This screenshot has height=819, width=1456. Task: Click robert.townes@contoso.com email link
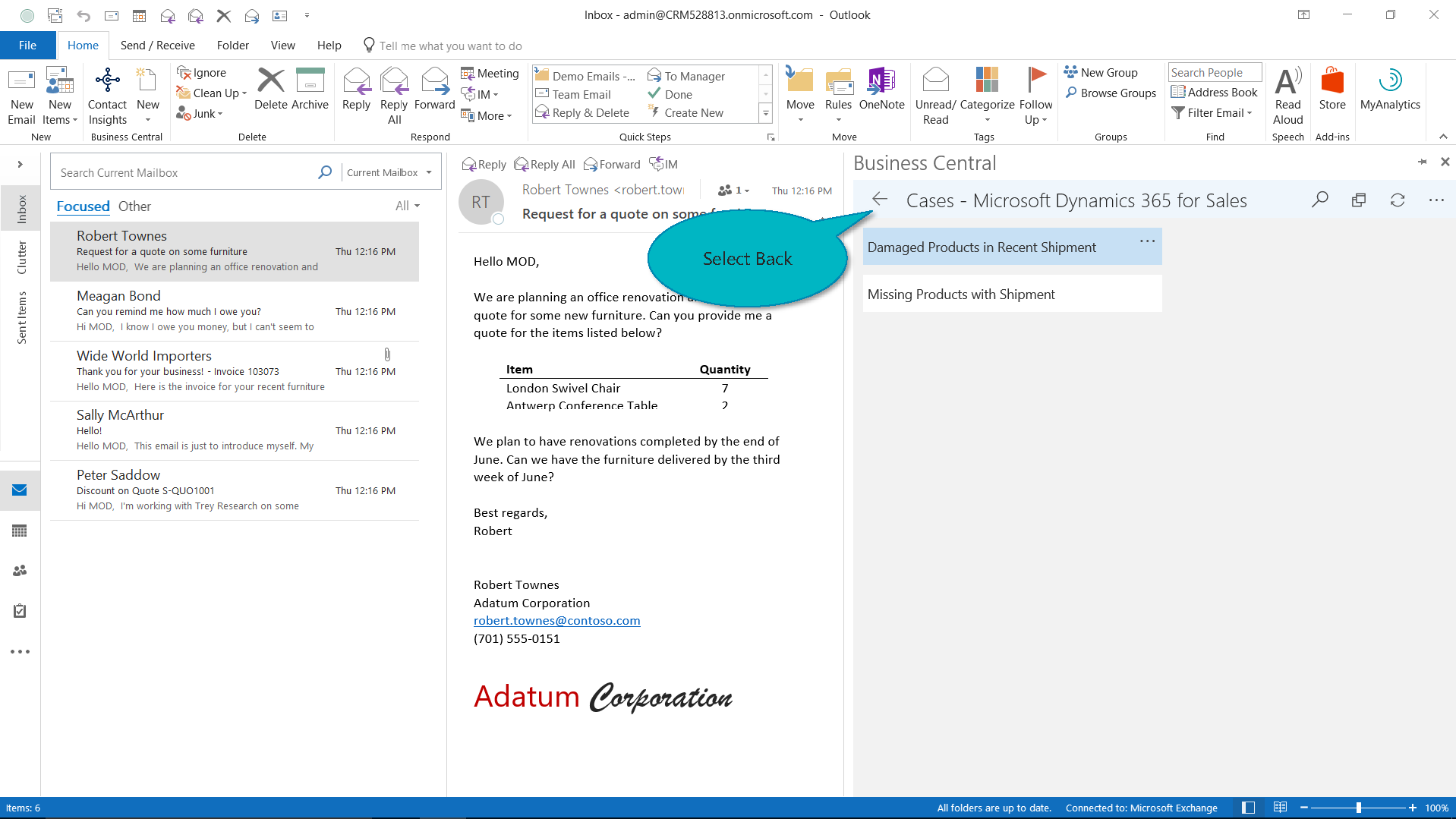pyautogui.click(x=556, y=621)
